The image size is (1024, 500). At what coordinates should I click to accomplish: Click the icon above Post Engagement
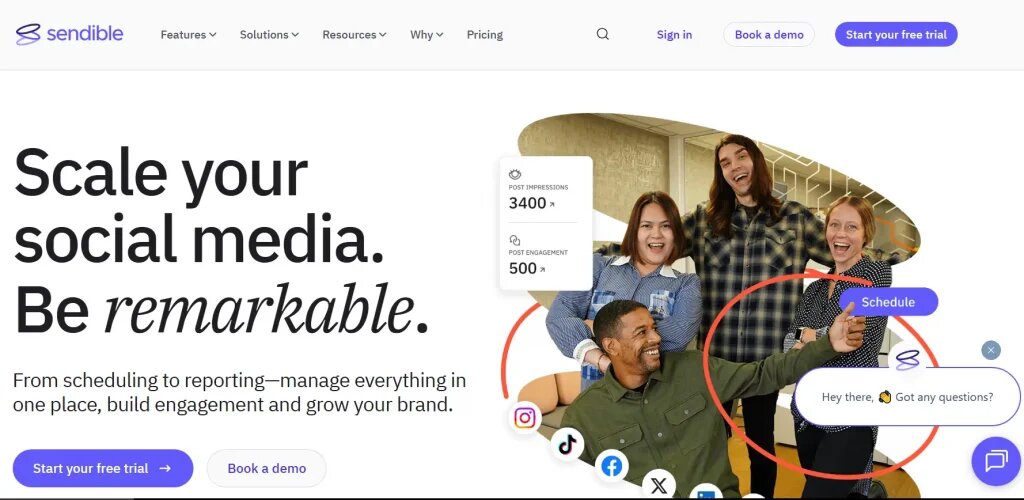pyautogui.click(x=515, y=240)
